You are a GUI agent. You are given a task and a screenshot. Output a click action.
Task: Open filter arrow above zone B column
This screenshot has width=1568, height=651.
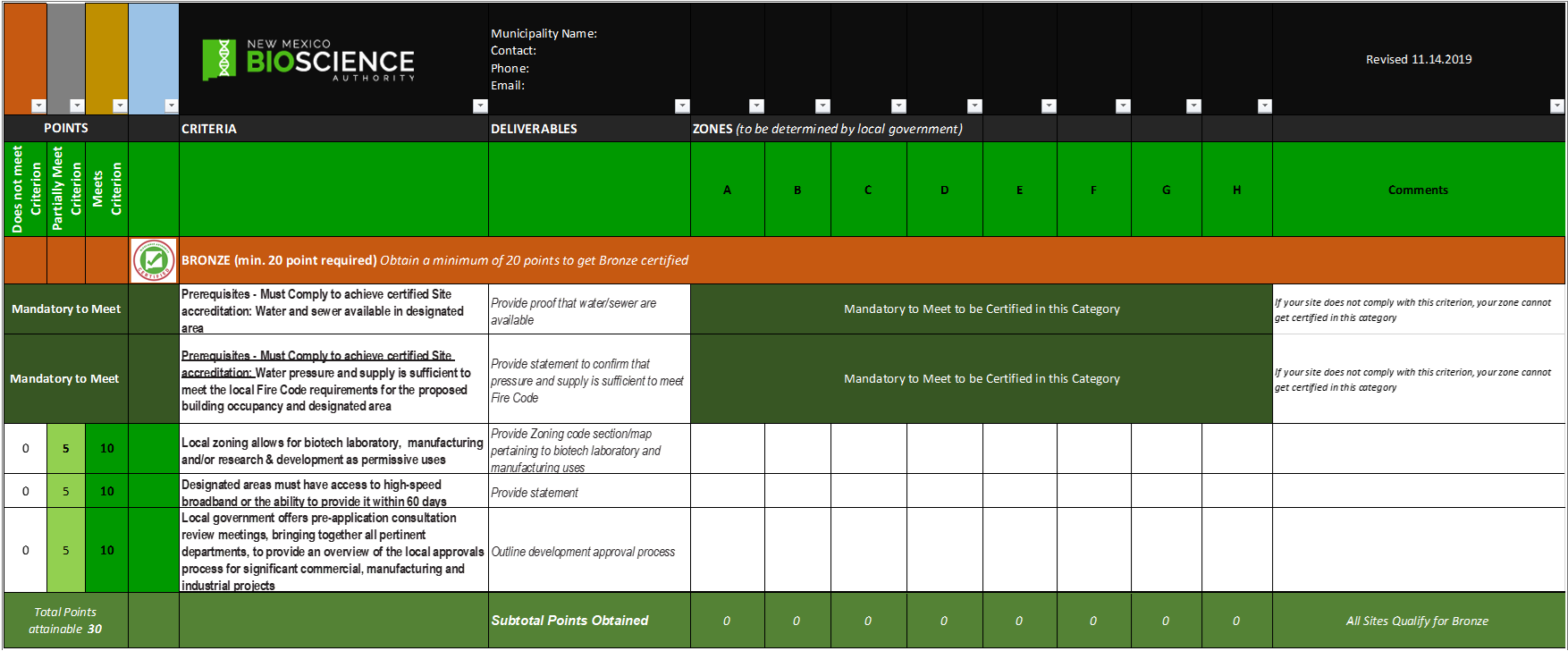pyautogui.click(x=823, y=106)
